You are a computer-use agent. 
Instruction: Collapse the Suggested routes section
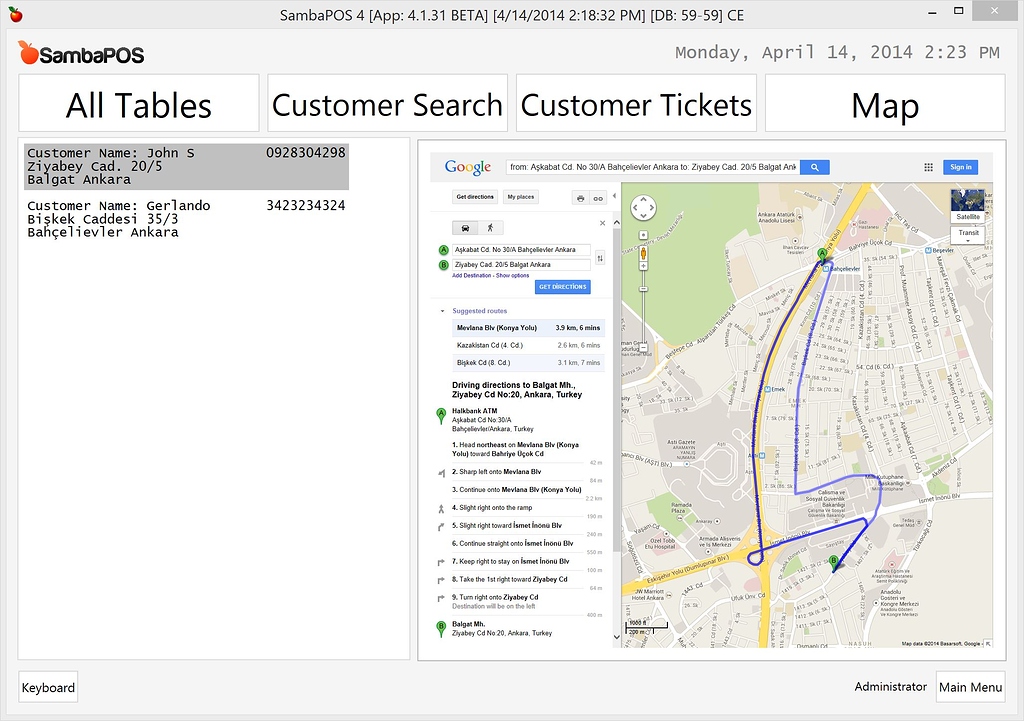tap(440, 310)
